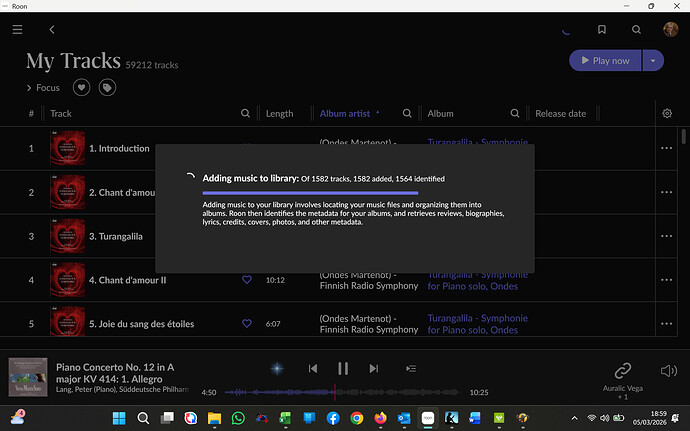The image size is (690, 431).
Task: Pause the currently playing track
Action: tap(343, 369)
